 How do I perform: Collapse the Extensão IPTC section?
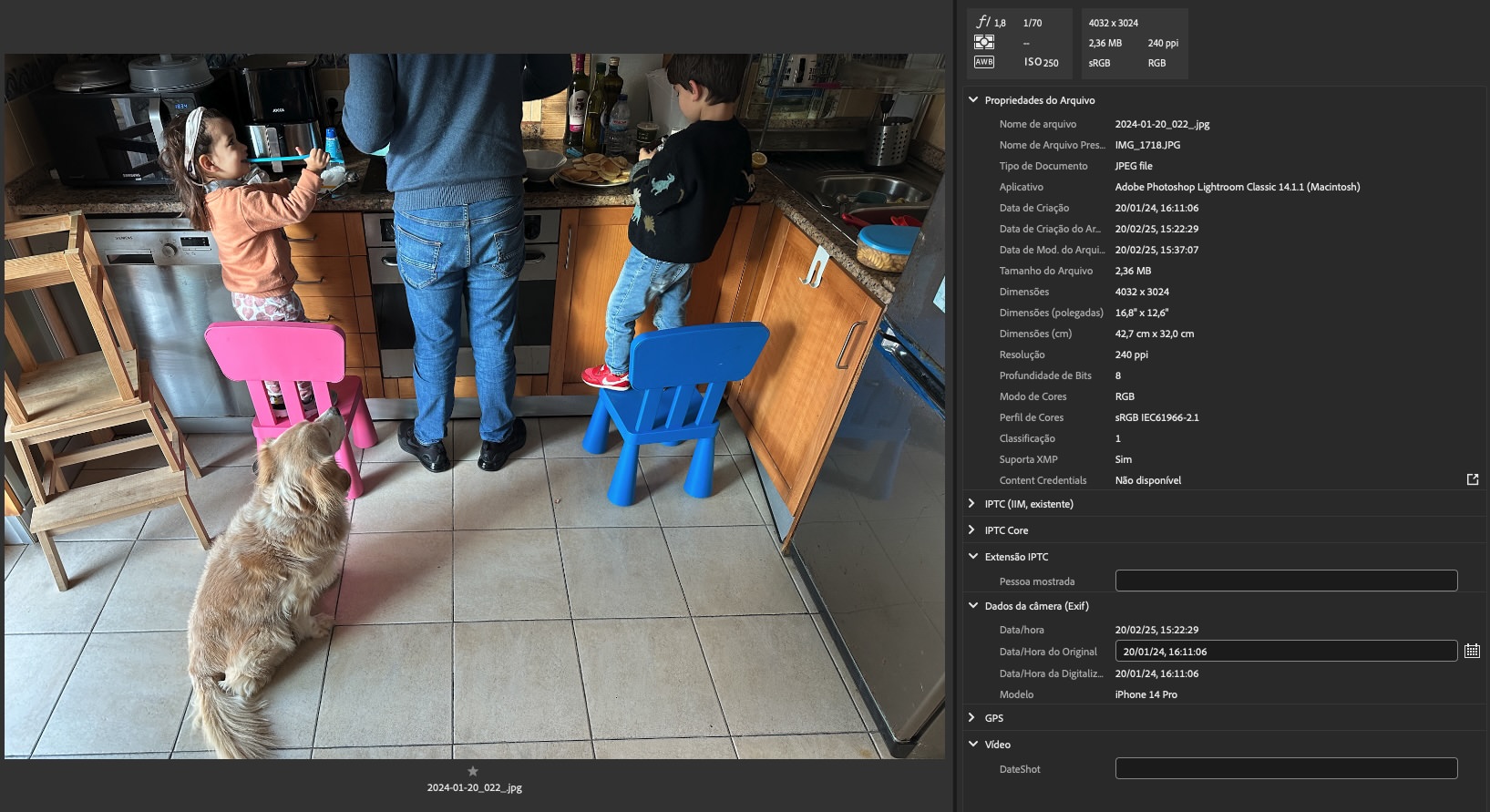coord(973,556)
